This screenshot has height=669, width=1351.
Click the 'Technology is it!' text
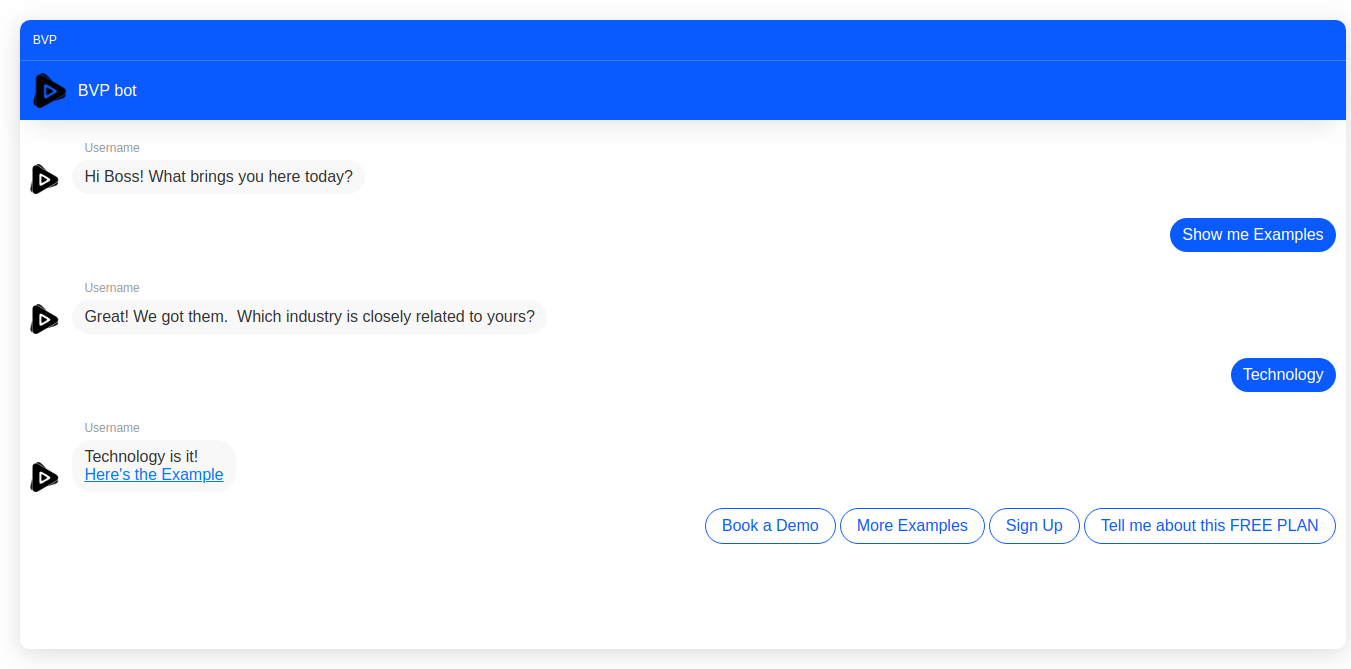point(141,457)
